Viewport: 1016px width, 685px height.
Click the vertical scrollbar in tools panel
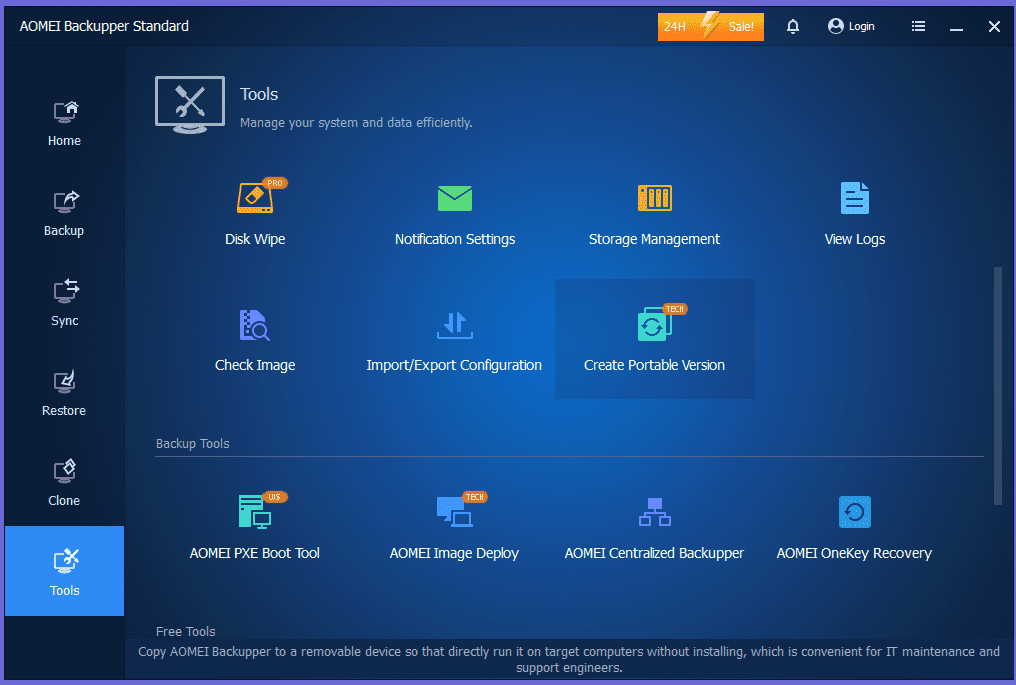tap(998, 386)
